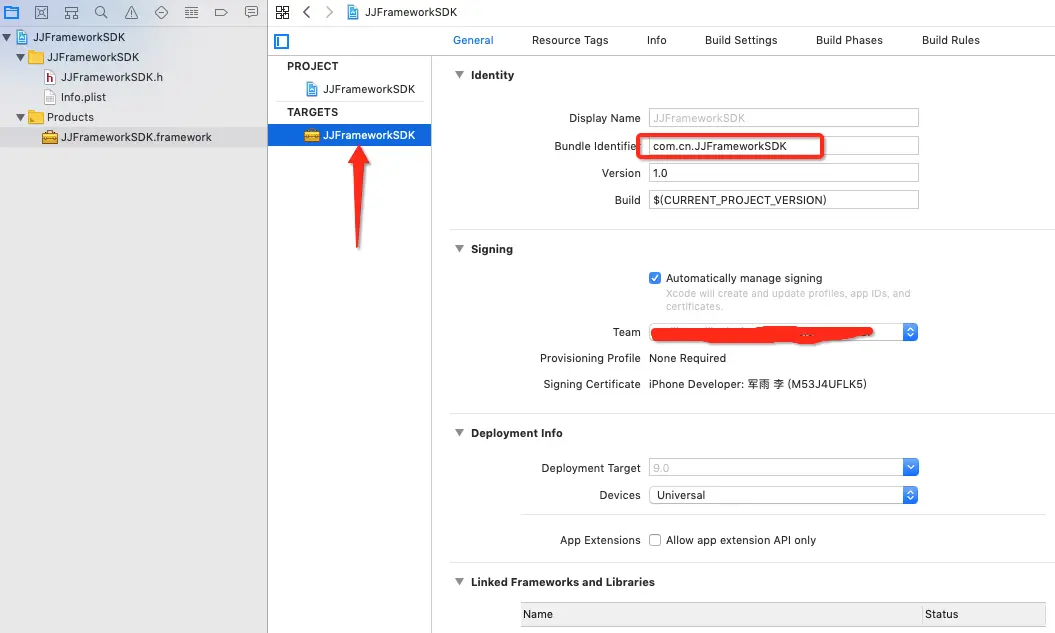Open the Report navigator speech-bubble icon
Viewport: 1055px width, 633px height.
point(251,12)
